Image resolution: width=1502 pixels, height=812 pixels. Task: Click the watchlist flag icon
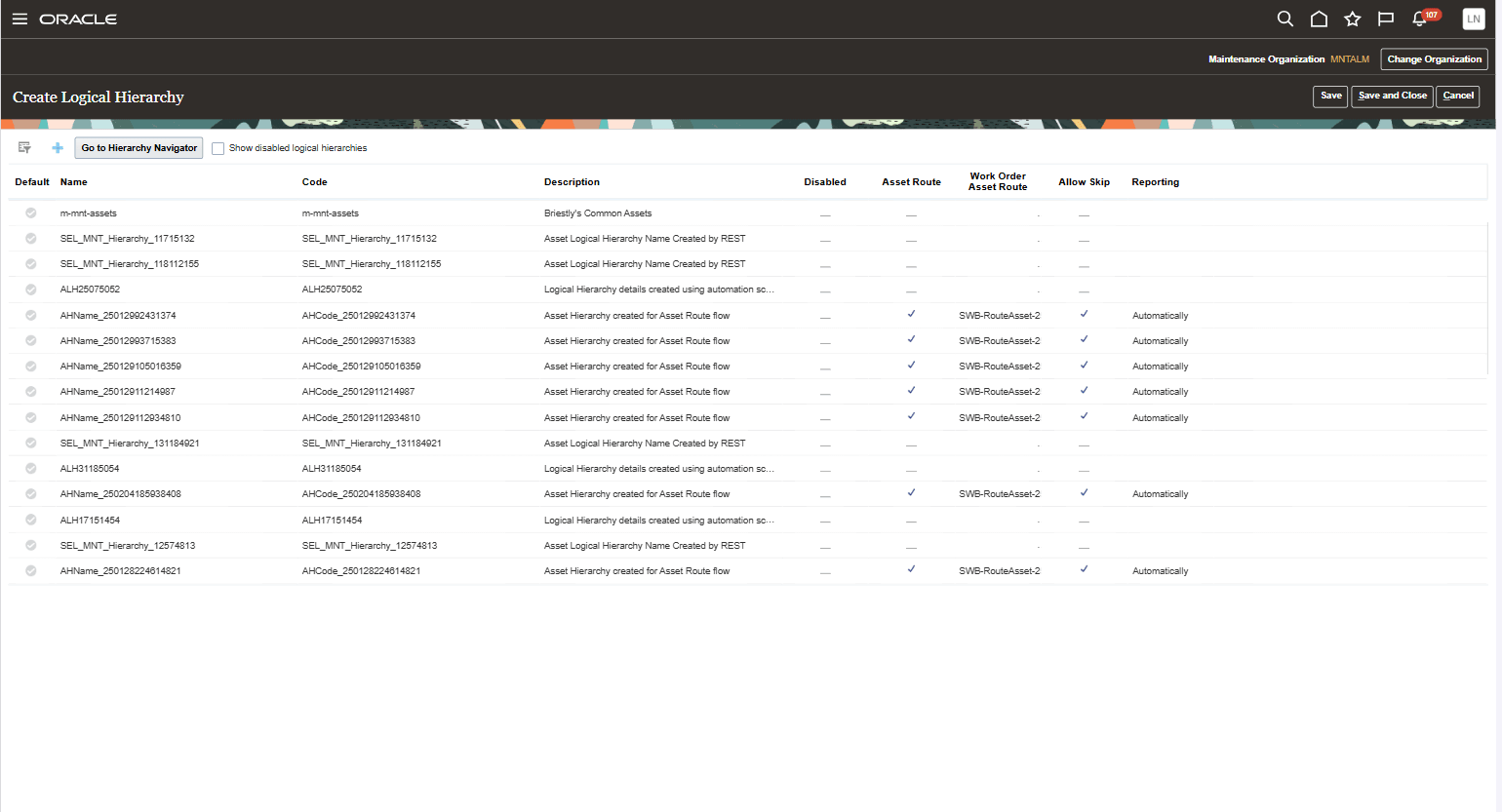[x=1385, y=19]
